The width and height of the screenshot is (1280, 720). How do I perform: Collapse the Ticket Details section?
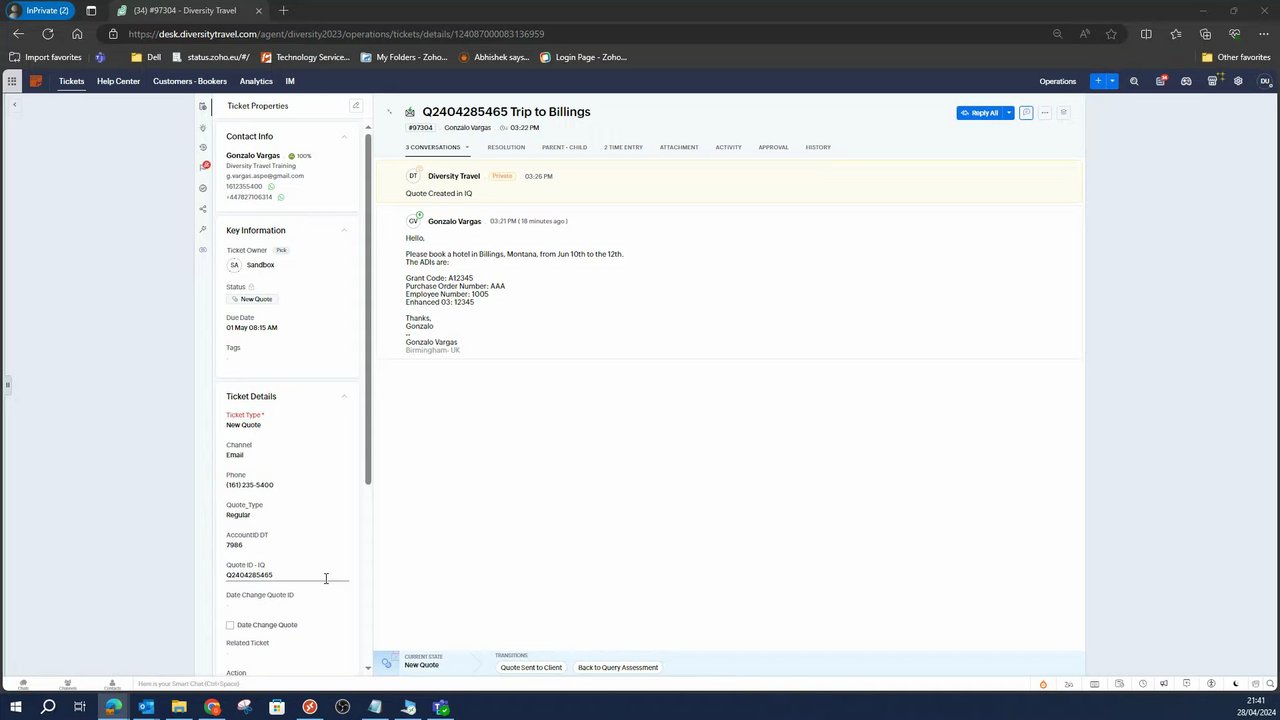[x=344, y=397]
